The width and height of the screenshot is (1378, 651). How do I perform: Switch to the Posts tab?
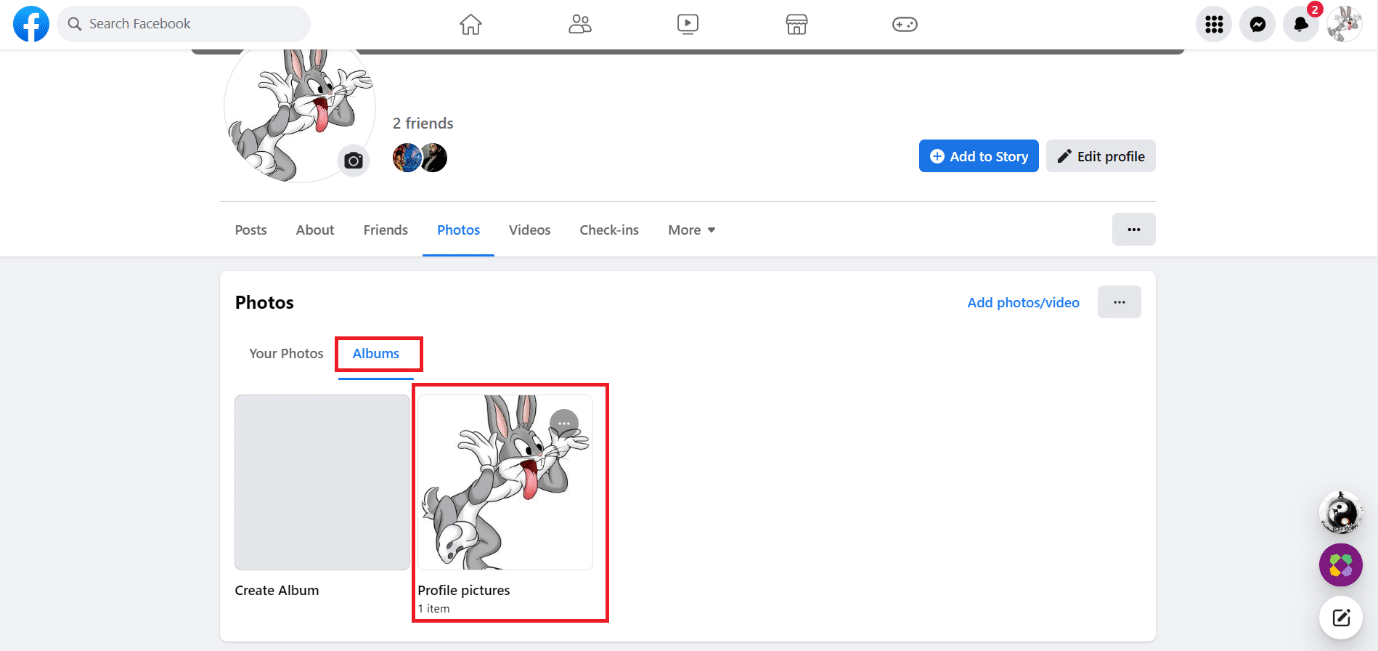(251, 230)
